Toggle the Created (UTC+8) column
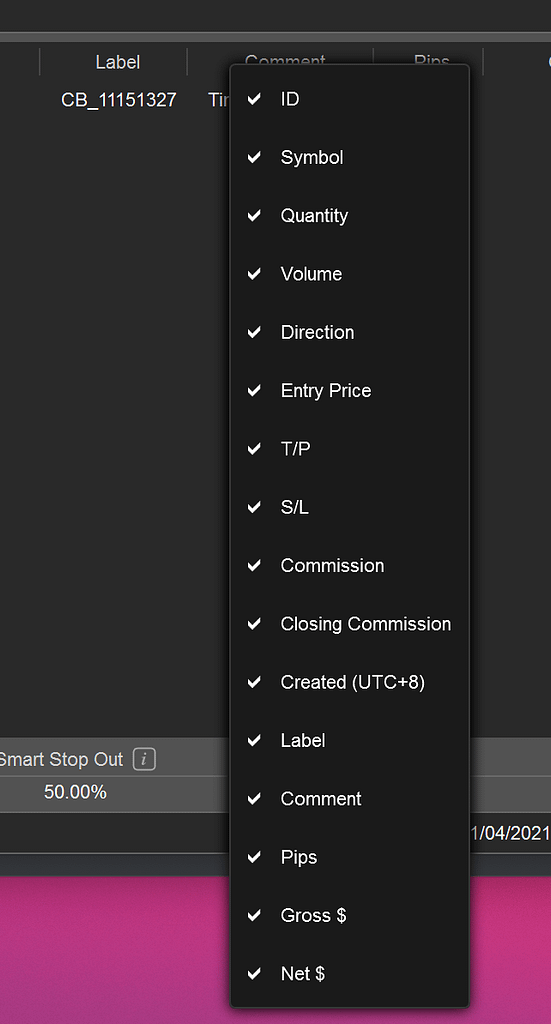 349,682
